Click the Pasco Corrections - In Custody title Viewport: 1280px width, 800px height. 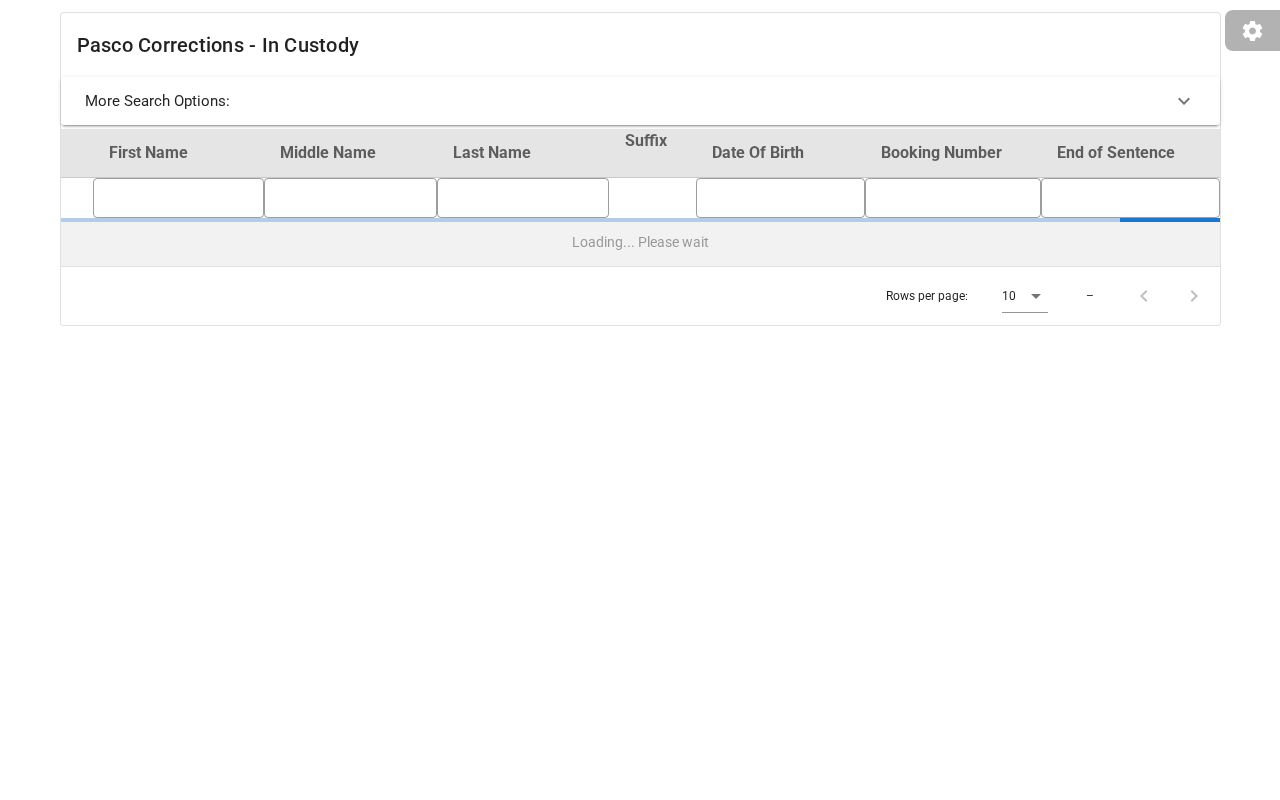[x=218, y=45]
